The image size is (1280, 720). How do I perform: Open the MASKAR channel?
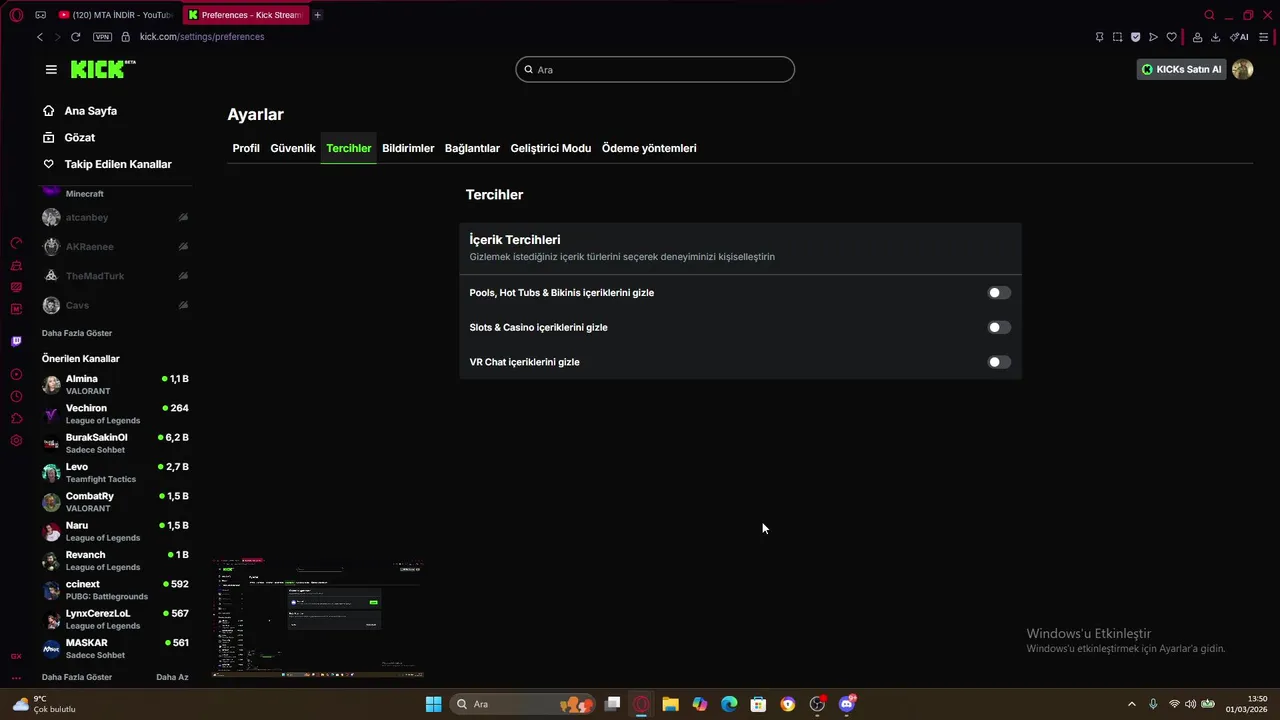tap(115, 649)
